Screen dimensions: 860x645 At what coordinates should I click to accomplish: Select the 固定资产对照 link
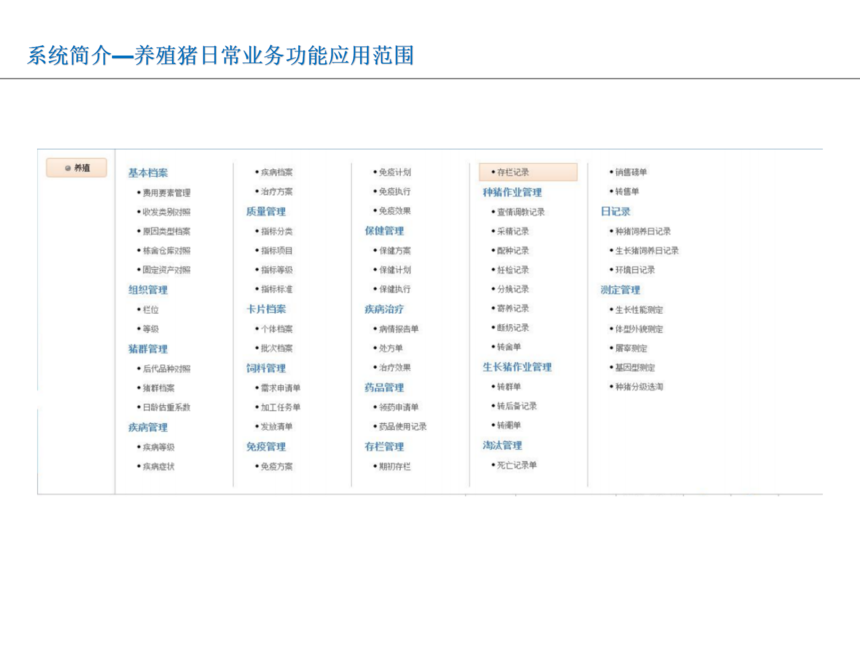click(166, 270)
